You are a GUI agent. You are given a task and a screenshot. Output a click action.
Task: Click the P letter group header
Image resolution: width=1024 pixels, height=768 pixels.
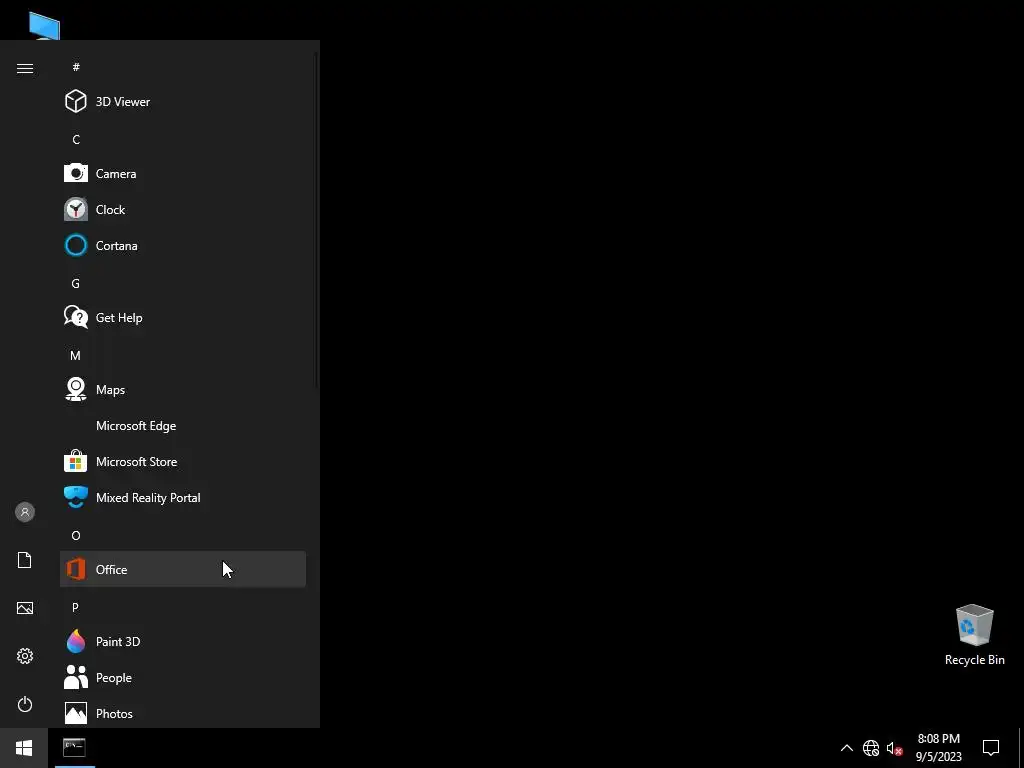tap(76, 607)
